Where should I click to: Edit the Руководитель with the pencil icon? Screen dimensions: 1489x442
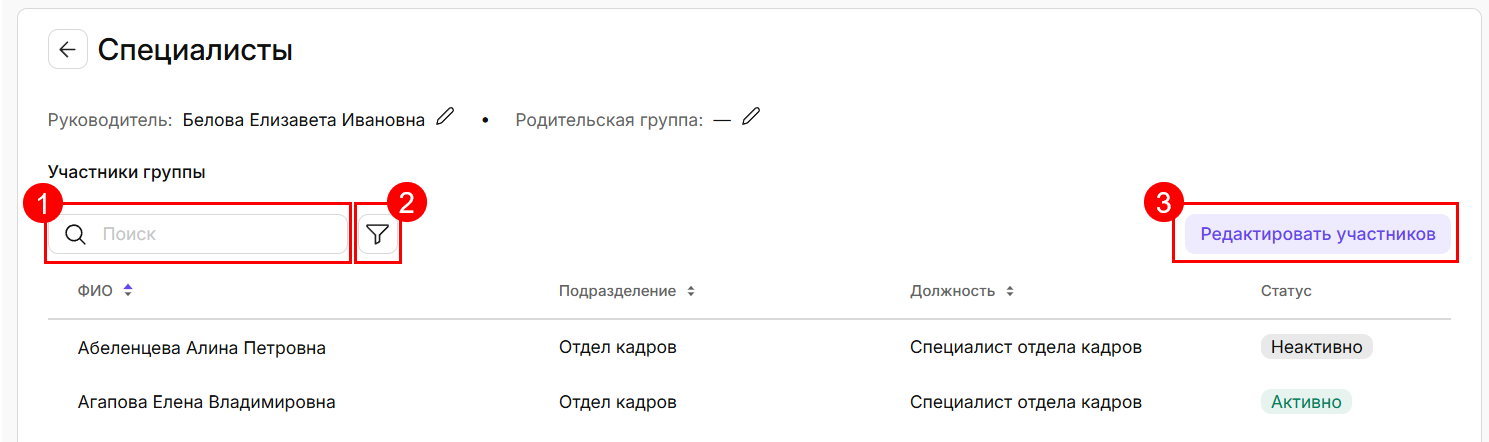coord(445,118)
